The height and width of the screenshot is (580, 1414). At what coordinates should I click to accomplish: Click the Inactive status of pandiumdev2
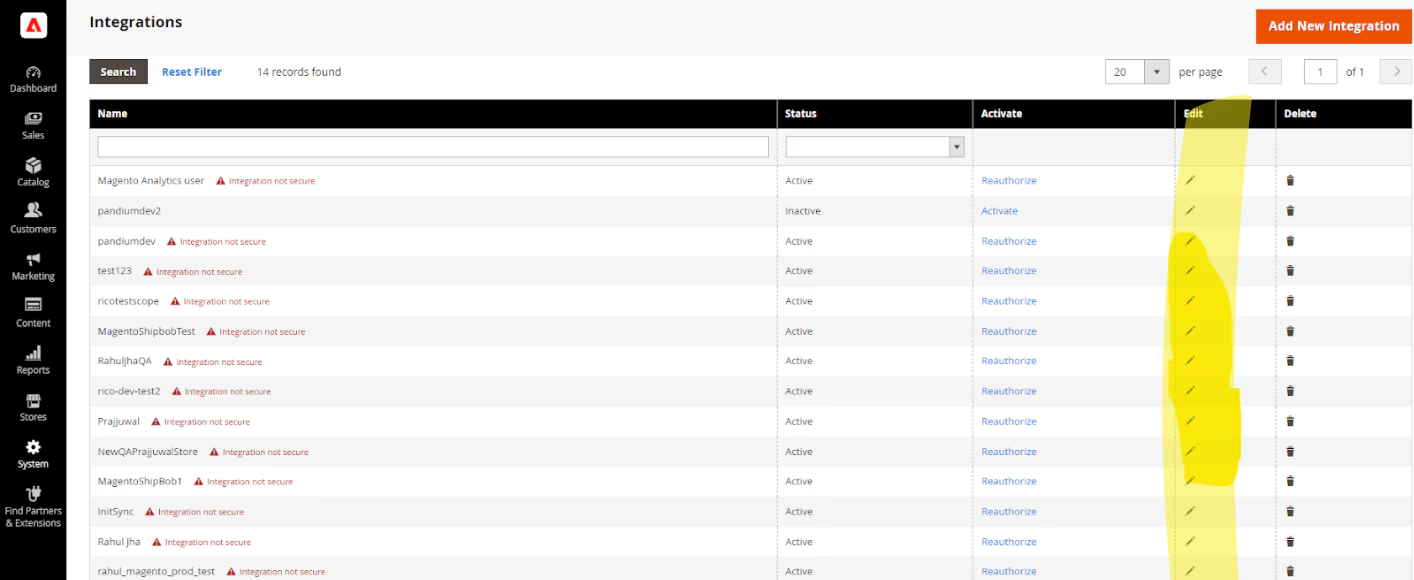point(803,211)
